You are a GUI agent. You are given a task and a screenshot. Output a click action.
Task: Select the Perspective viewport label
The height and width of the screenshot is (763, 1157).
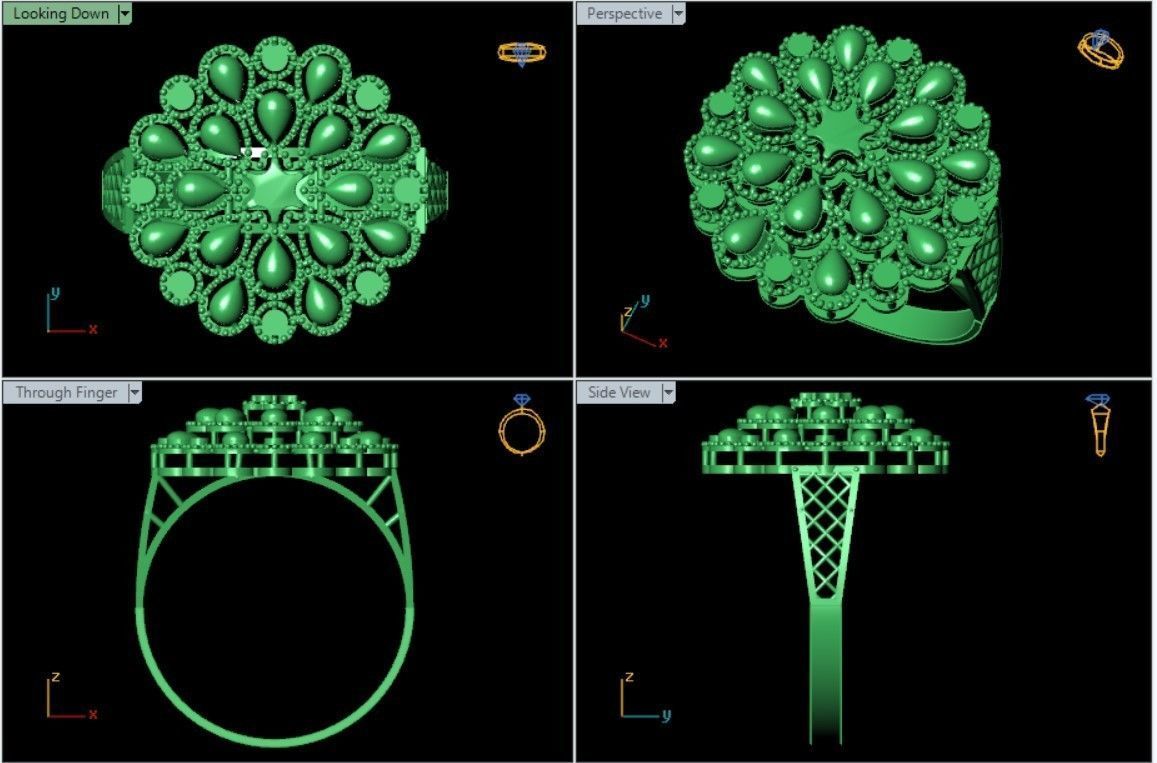pyautogui.click(x=624, y=13)
